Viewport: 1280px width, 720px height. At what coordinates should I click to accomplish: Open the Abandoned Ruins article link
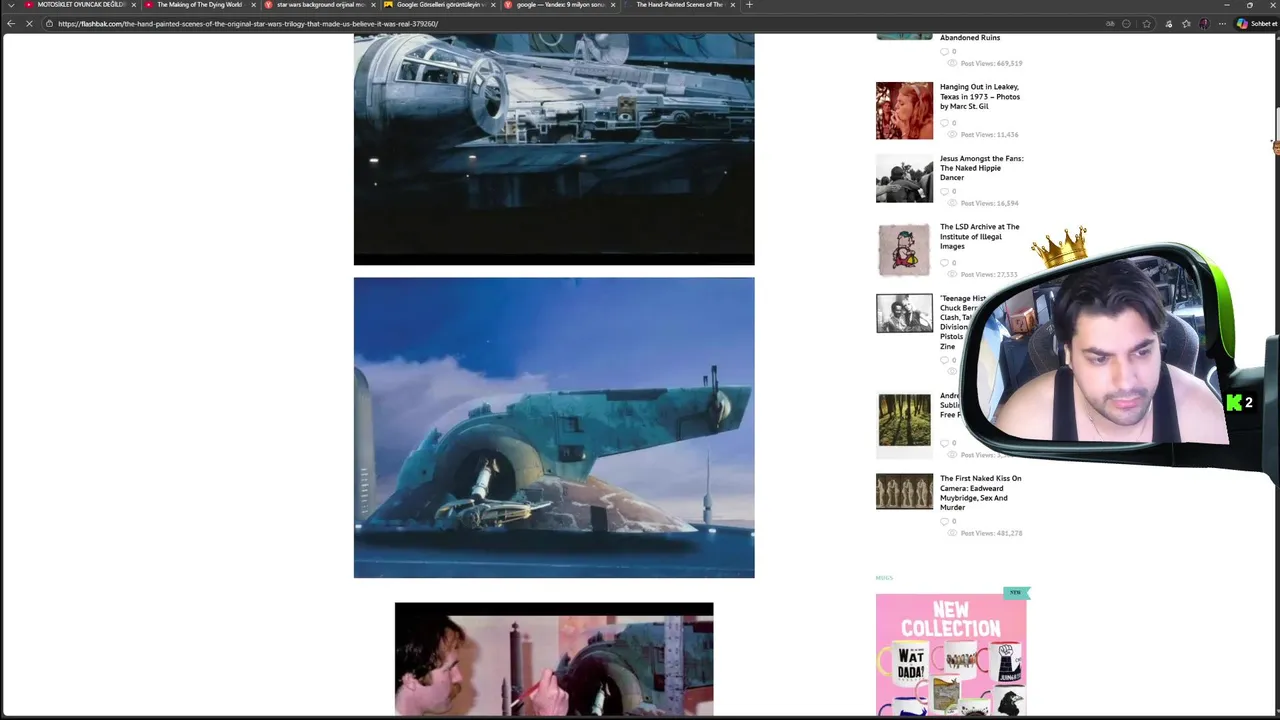point(969,38)
